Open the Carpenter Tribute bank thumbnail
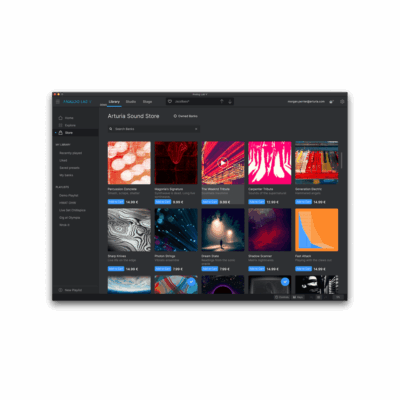This screenshot has height=400, width=400. (x=270, y=163)
